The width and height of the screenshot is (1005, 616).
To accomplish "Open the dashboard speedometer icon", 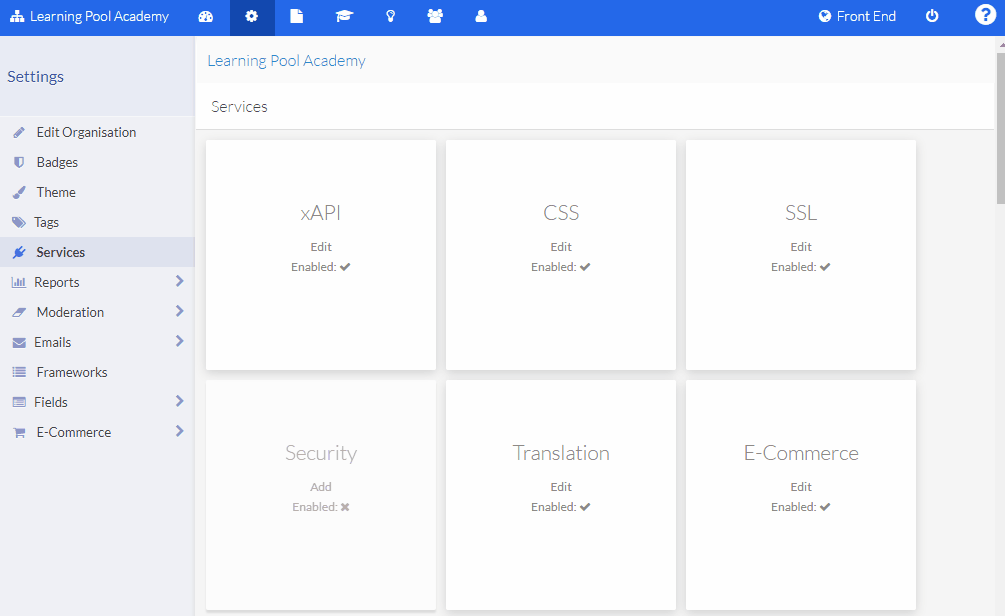I will pyautogui.click(x=206, y=17).
